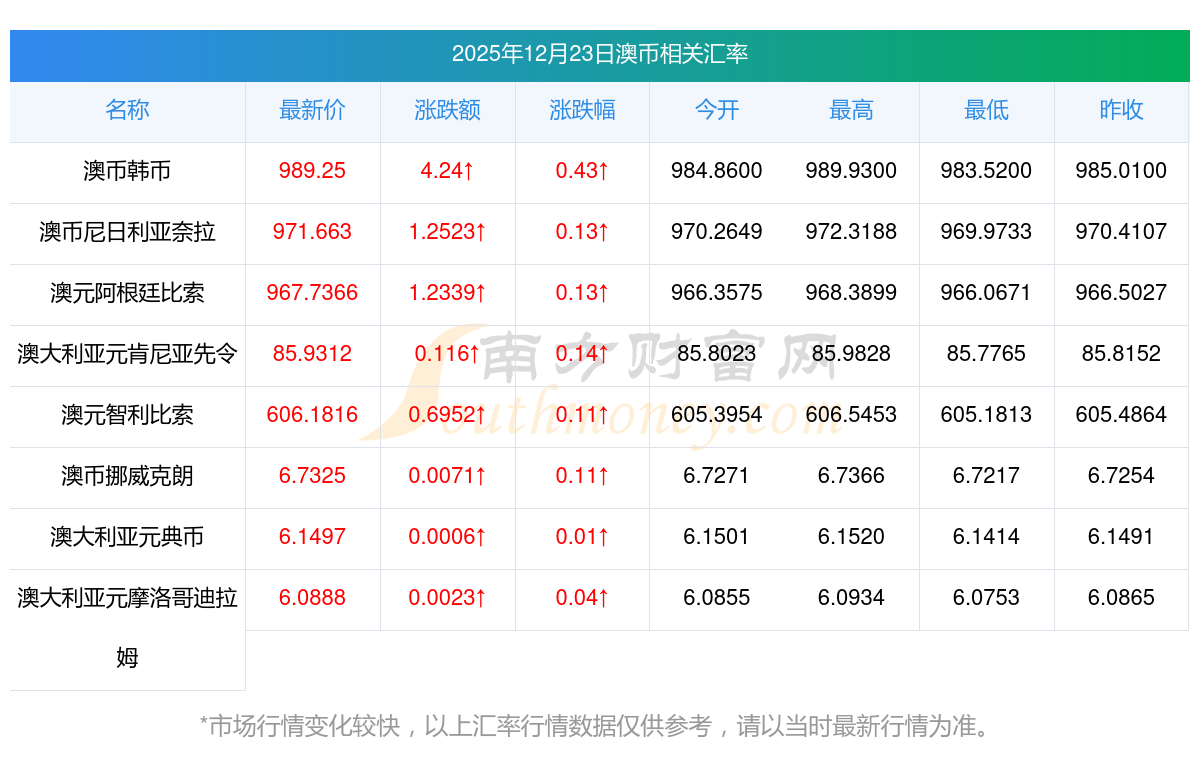The width and height of the screenshot is (1200, 757).
Task: Click the 今开 column header
Action: pyautogui.click(x=717, y=110)
